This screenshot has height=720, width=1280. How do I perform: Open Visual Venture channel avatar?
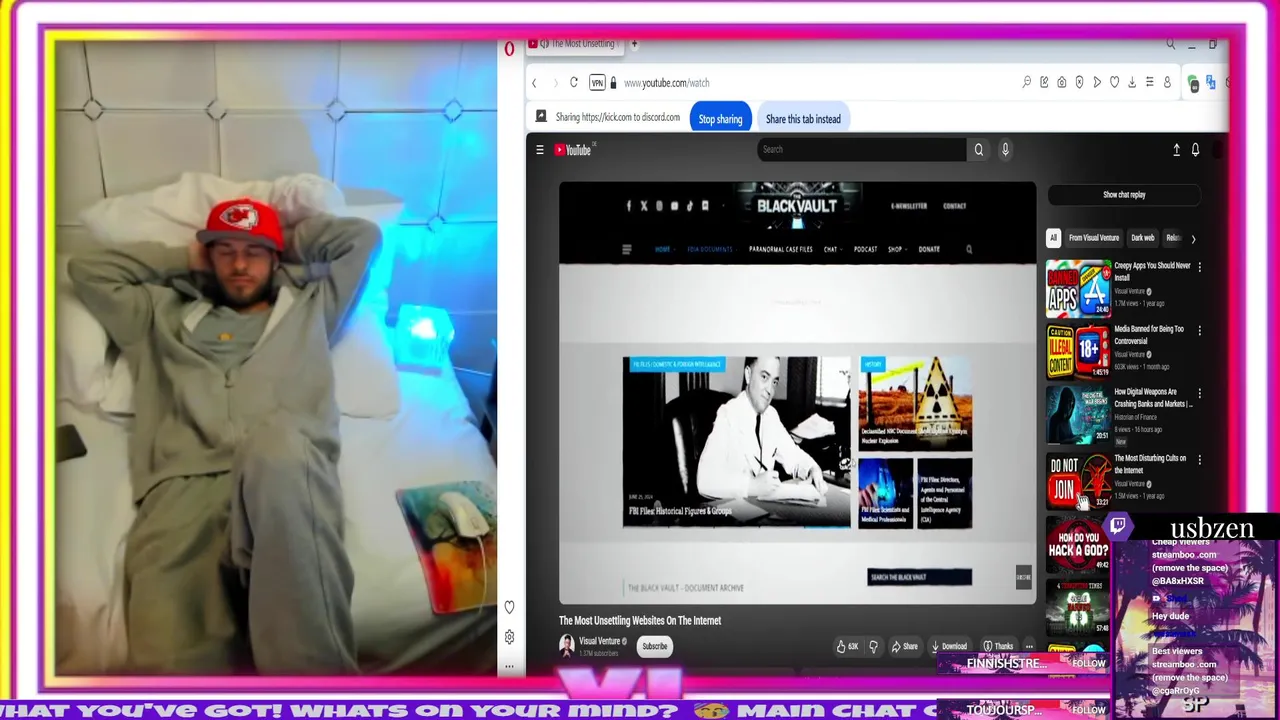coord(567,646)
